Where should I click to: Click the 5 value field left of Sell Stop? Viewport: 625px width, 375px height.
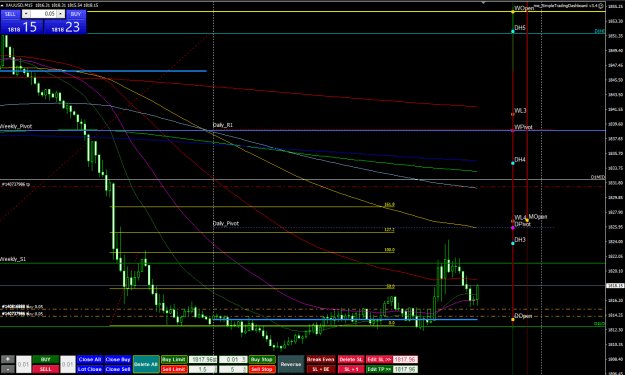(x=233, y=369)
